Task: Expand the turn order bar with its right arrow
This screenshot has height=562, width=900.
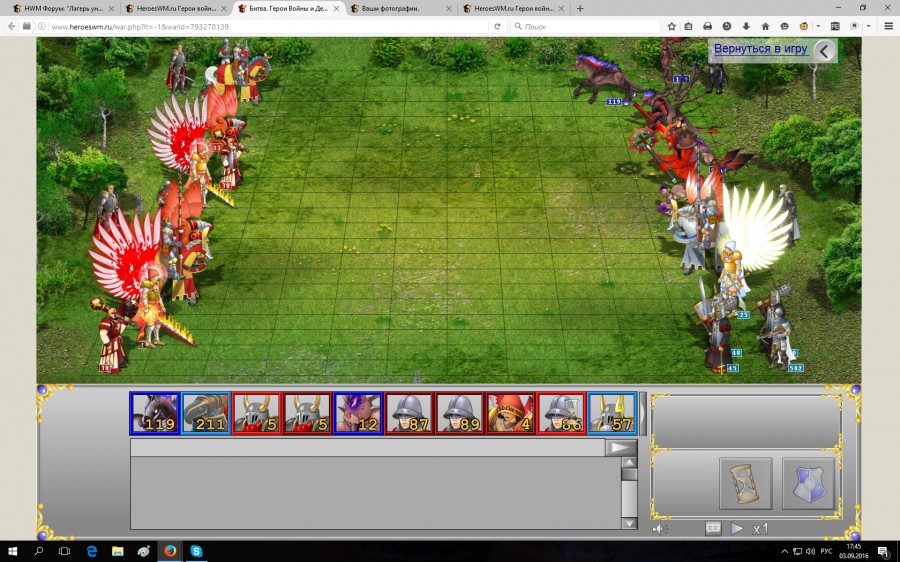Action: click(x=642, y=413)
